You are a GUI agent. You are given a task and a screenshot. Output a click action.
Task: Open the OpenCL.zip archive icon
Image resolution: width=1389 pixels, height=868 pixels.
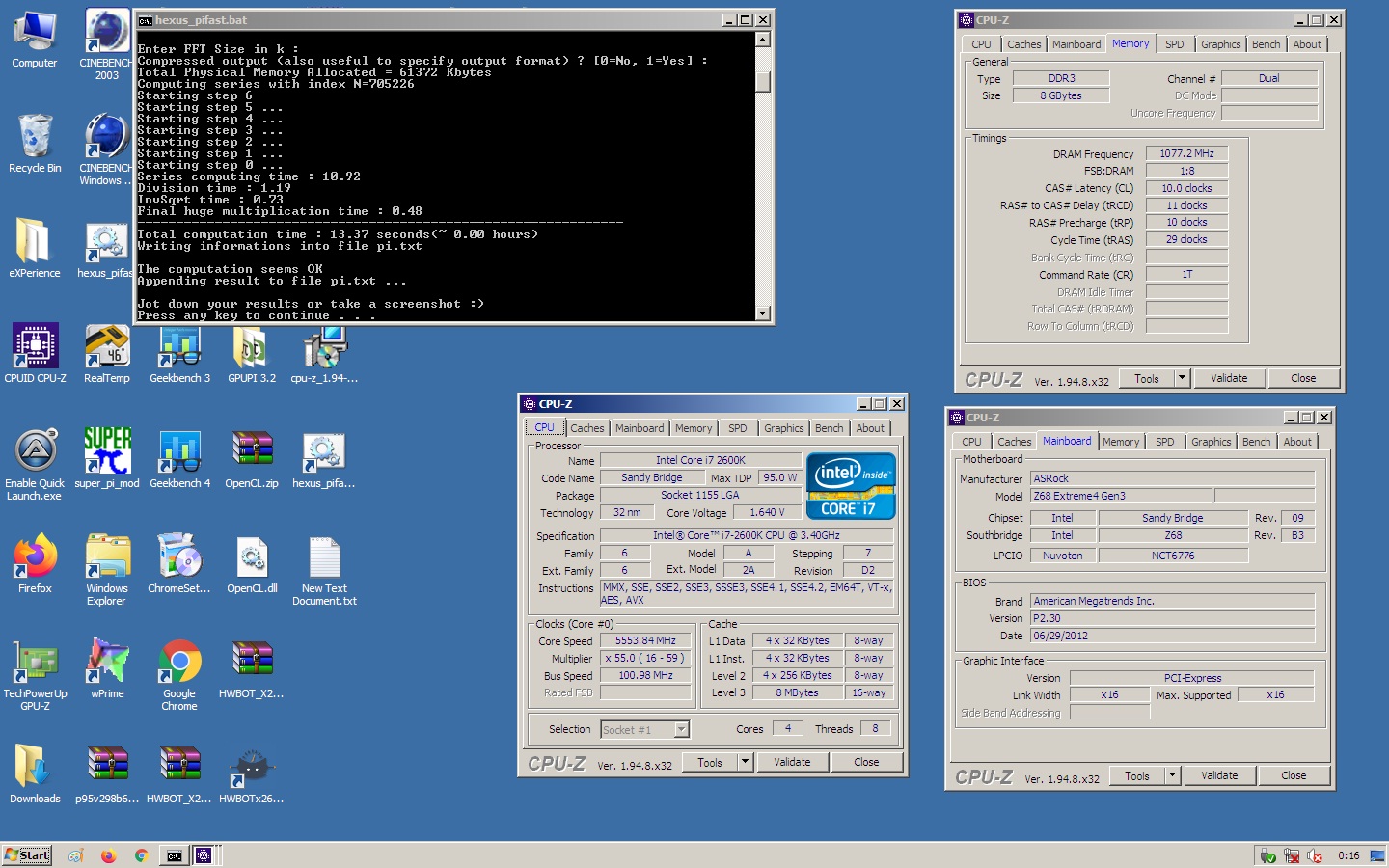(x=252, y=460)
